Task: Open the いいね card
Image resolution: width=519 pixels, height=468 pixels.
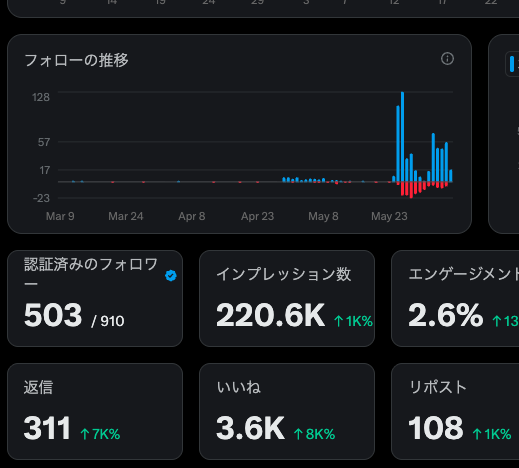Action: tap(287, 411)
